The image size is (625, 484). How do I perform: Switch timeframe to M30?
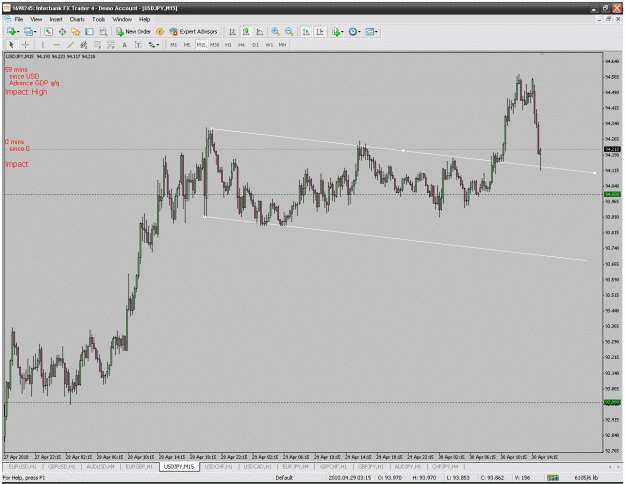pos(214,45)
